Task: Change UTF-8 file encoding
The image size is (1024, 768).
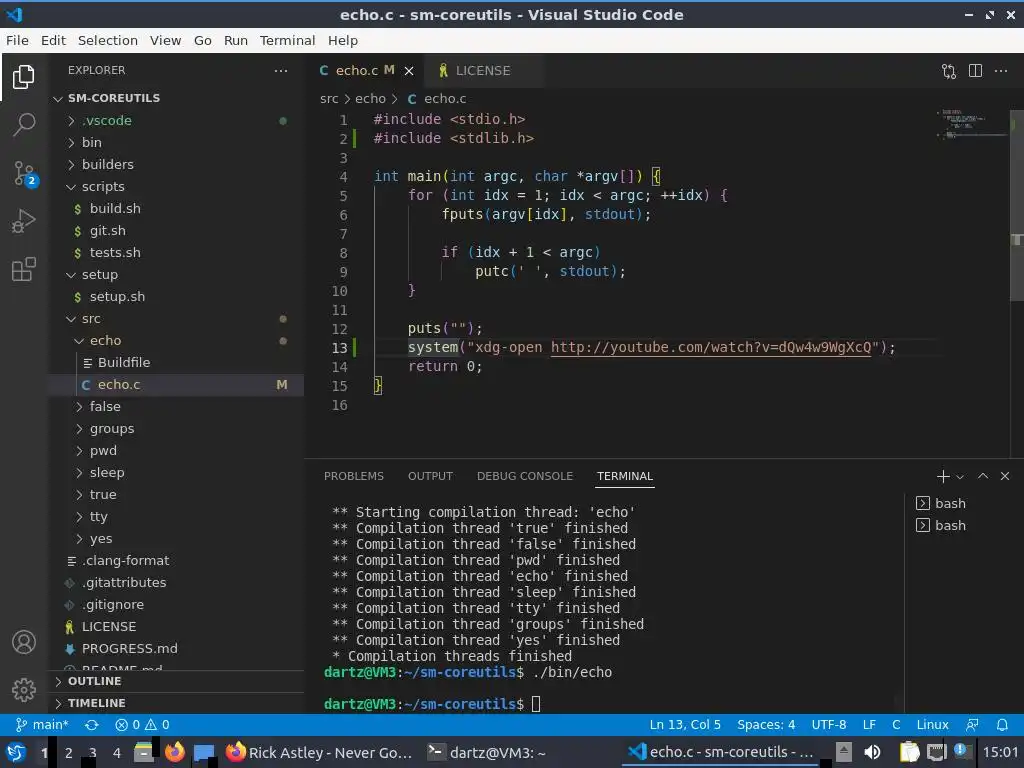Action: pos(829,725)
